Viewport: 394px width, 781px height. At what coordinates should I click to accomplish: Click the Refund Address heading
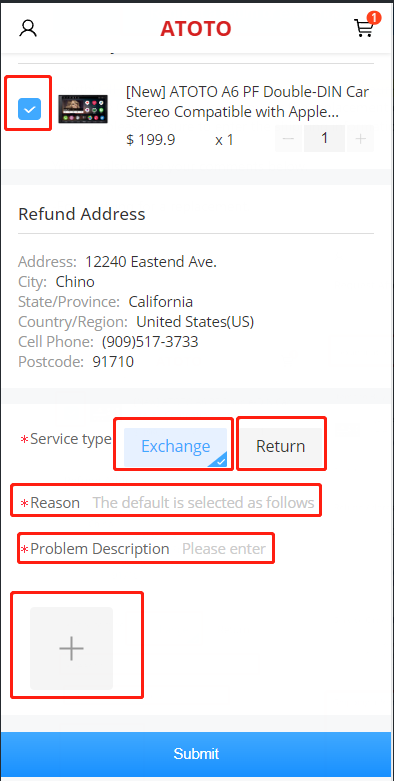pyautogui.click(x=82, y=214)
